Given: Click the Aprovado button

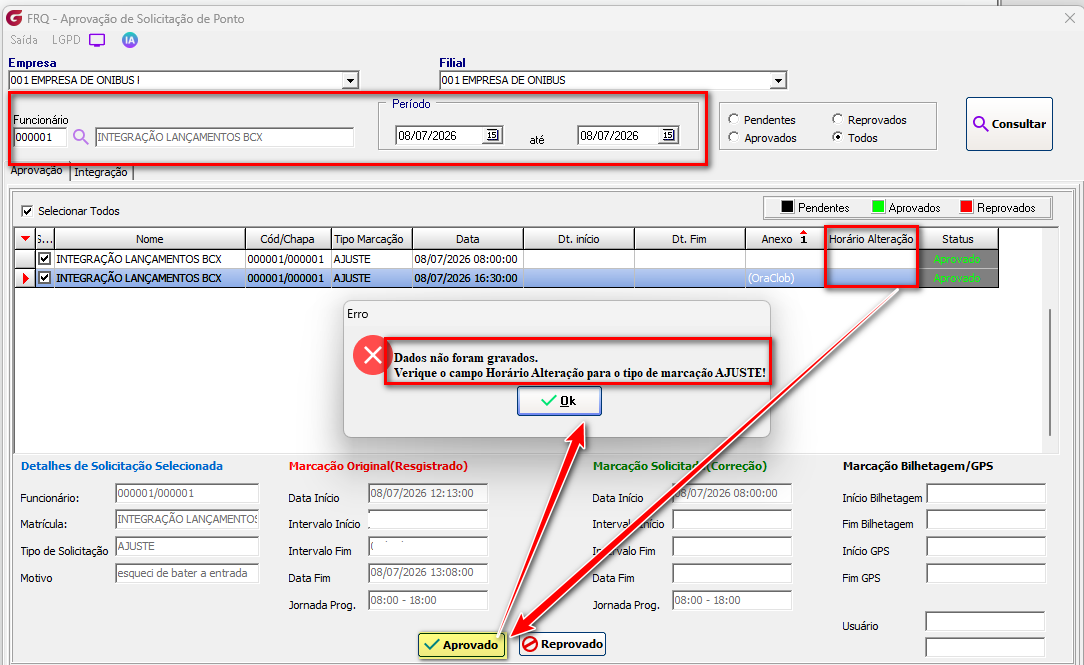Looking at the screenshot, I should click(x=462, y=644).
